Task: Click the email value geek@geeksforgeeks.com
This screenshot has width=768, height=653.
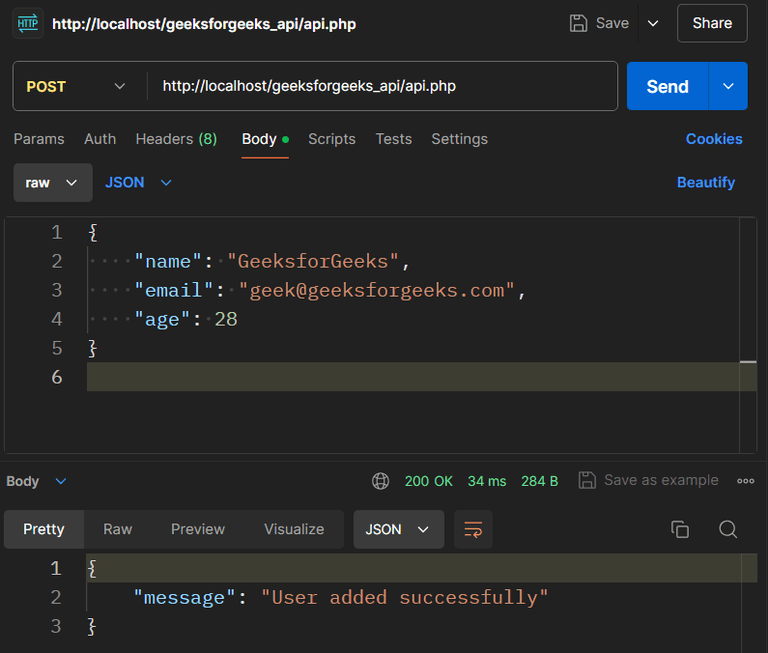Action: point(377,290)
